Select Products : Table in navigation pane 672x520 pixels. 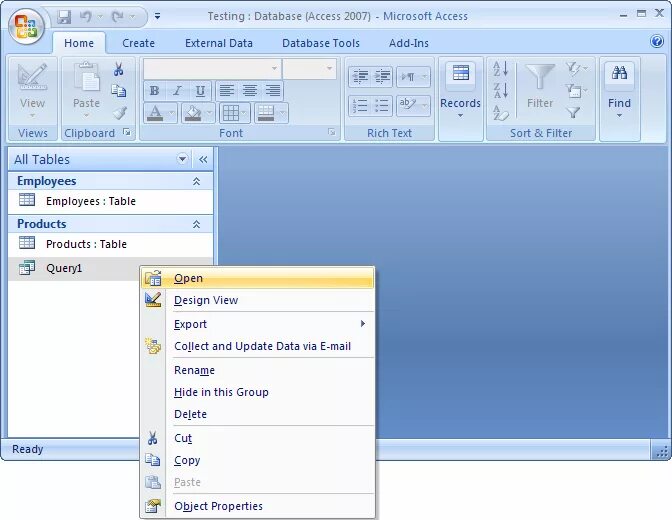tap(111, 244)
